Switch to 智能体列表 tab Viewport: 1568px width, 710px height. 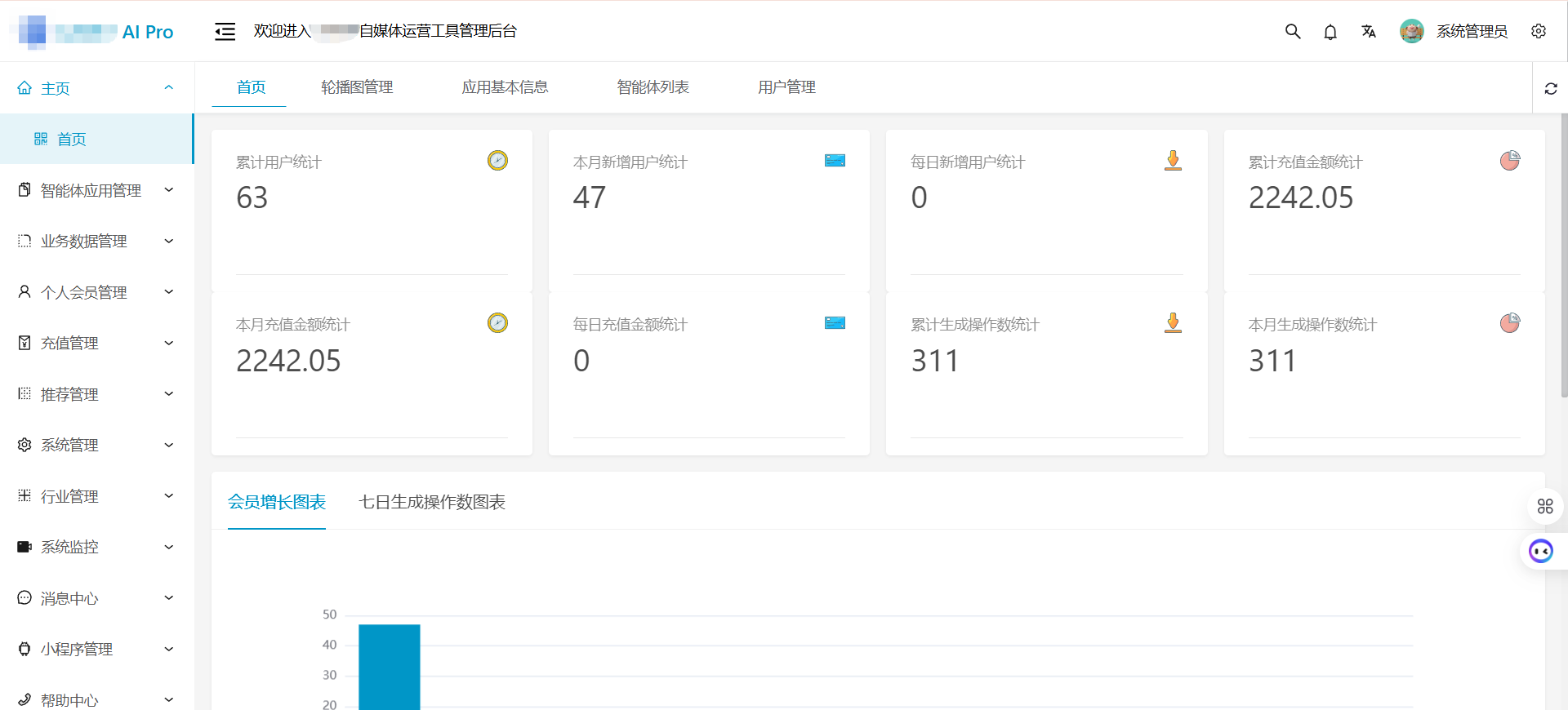[653, 87]
